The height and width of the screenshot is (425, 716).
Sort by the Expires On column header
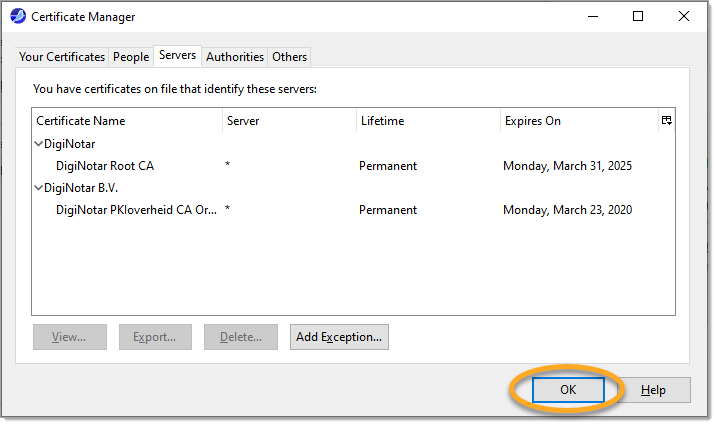(577, 121)
